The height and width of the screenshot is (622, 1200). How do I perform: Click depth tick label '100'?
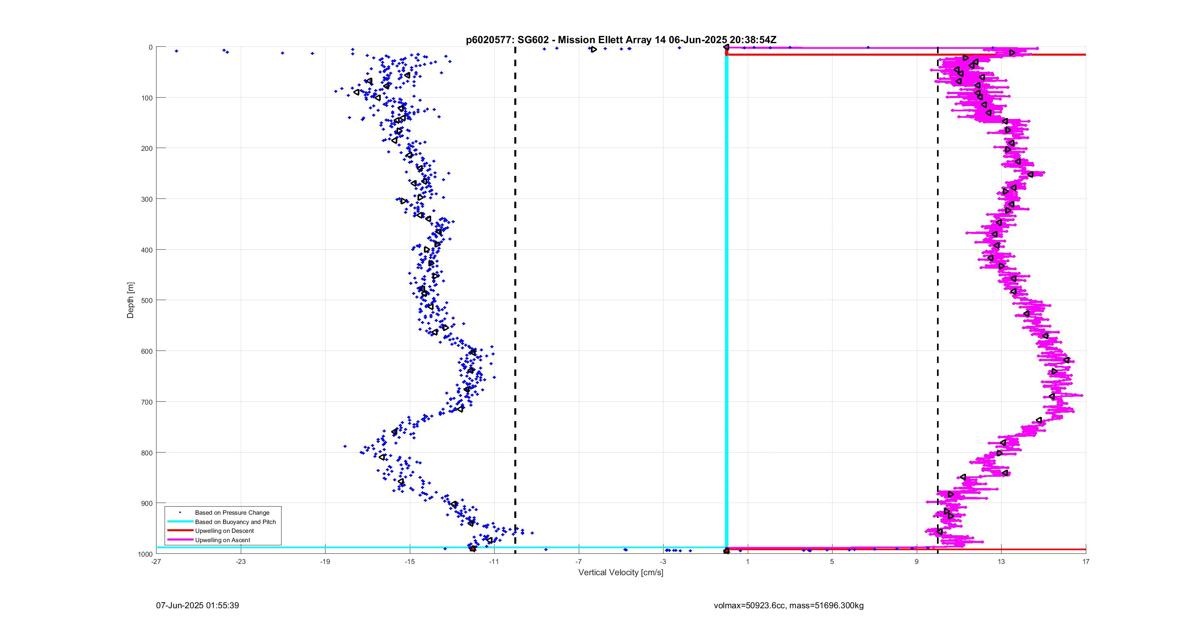pyautogui.click(x=146, y=98)
